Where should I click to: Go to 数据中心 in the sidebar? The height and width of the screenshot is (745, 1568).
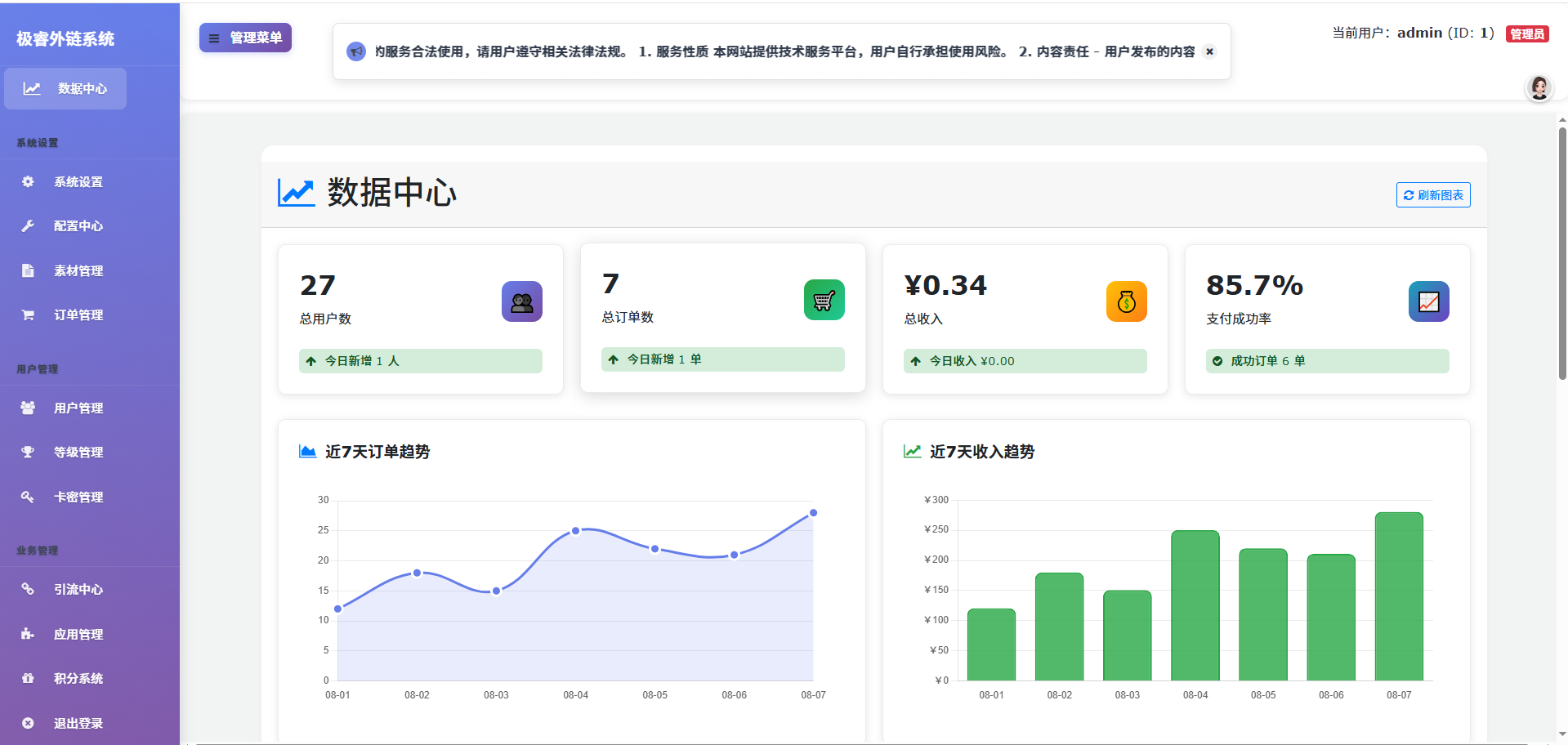[65, 88]
